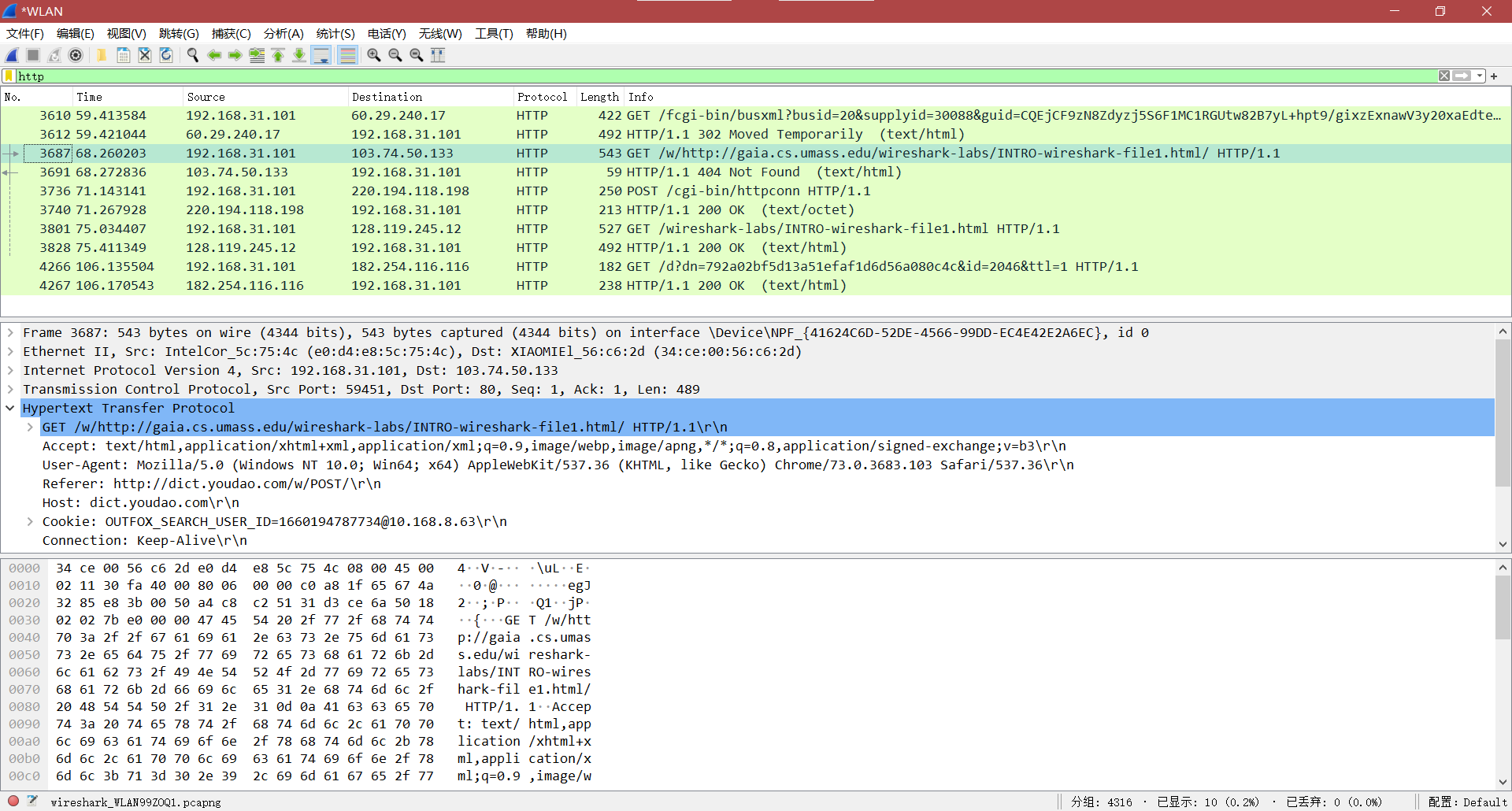Jump to the first packet

(x=278, y=55)
